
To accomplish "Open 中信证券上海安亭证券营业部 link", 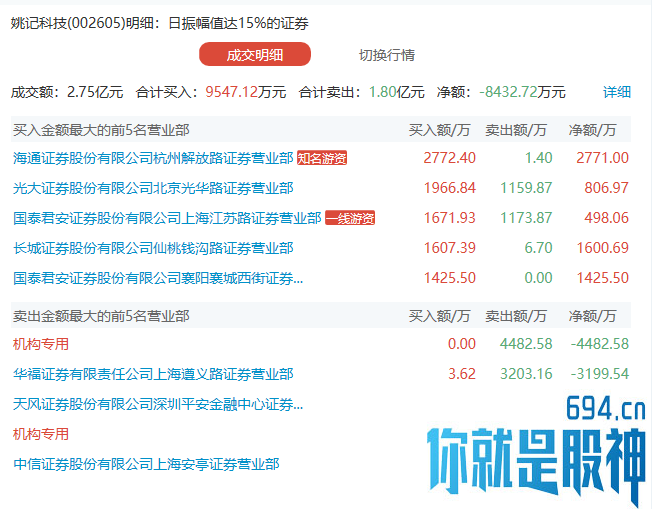I will pos(146,464).
